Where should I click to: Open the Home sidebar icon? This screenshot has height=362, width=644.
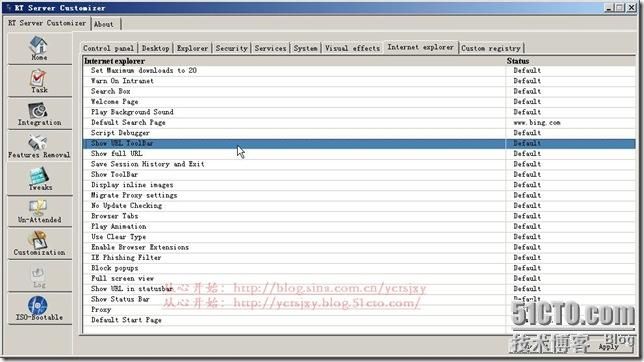click(x=39, y=48)
